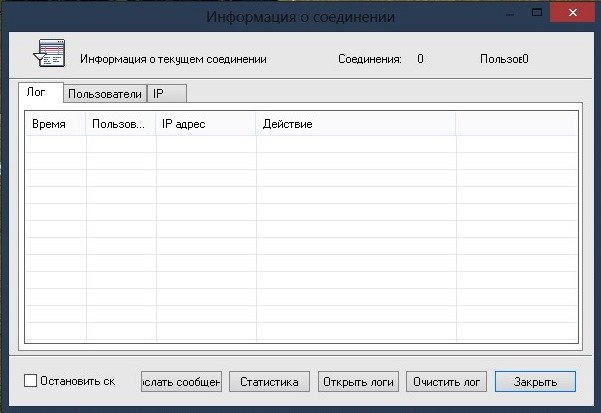Click the Информация о соединении title bar

tap(300, 17)
